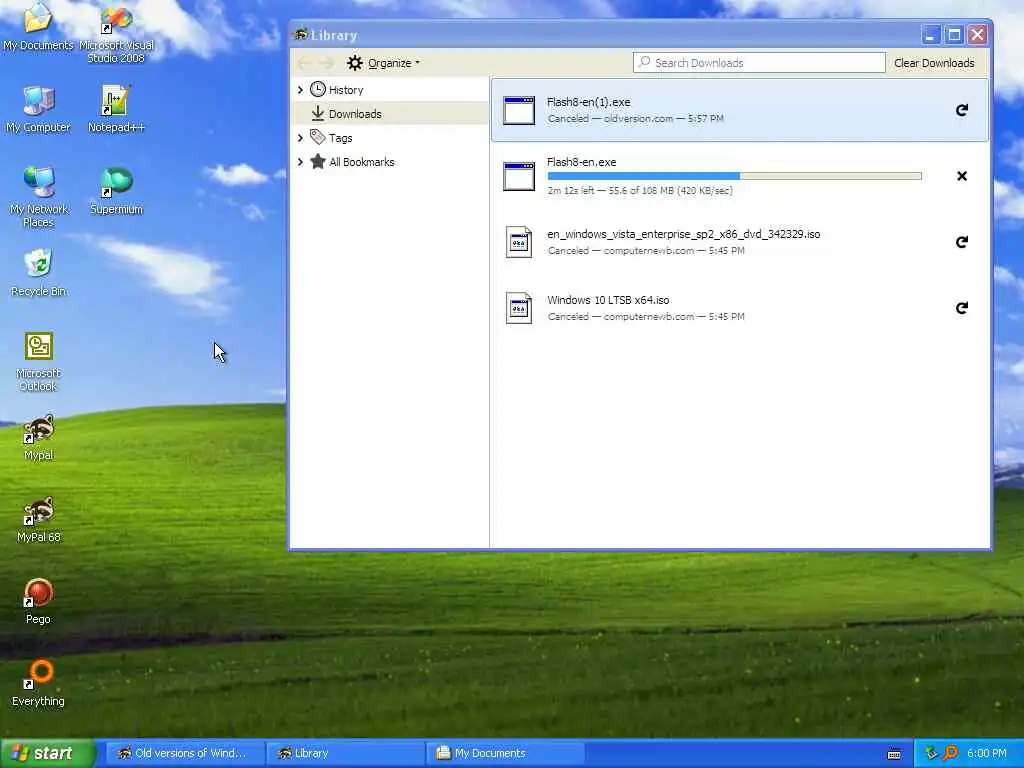The image size is (1024, 768).
Task: Switch to My Documents taskbar button
Action: coord(504,753)
